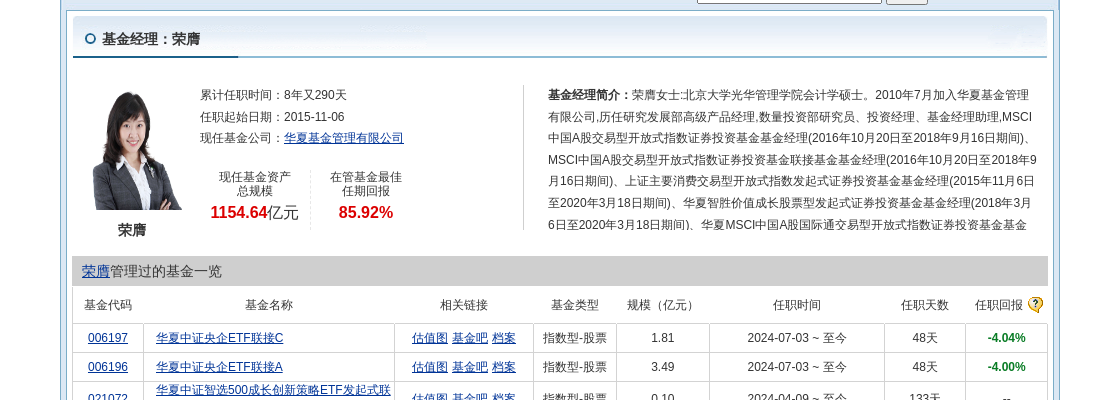Click the search input field at top
The height and width of the screenshot is (400, 1120).
coord(789,1)
